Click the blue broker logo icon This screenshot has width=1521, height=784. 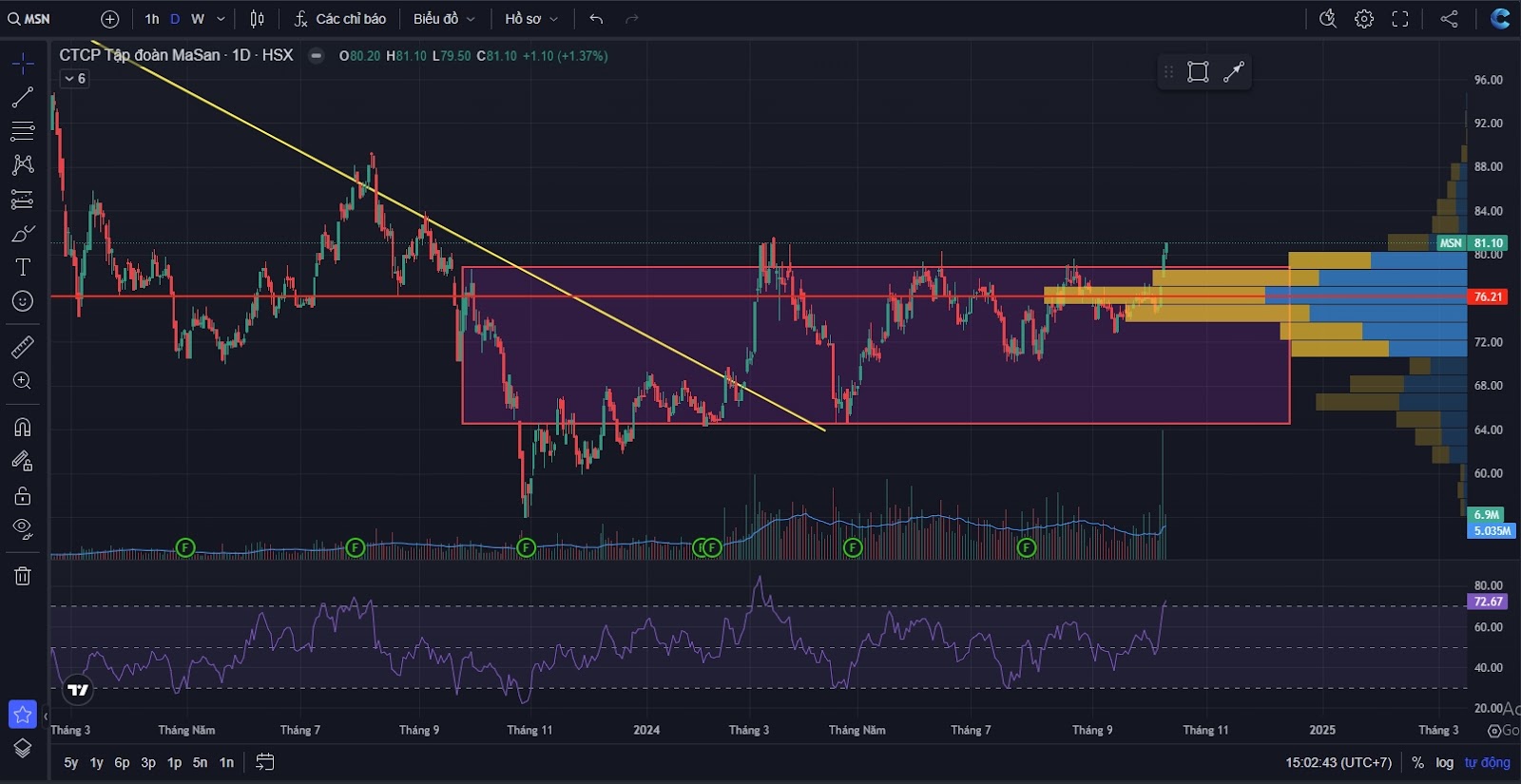click(x=1500, y=18)
